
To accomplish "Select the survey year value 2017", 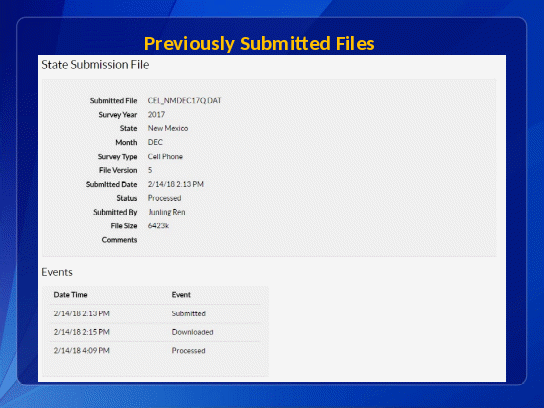I will [x=156, y=114].
